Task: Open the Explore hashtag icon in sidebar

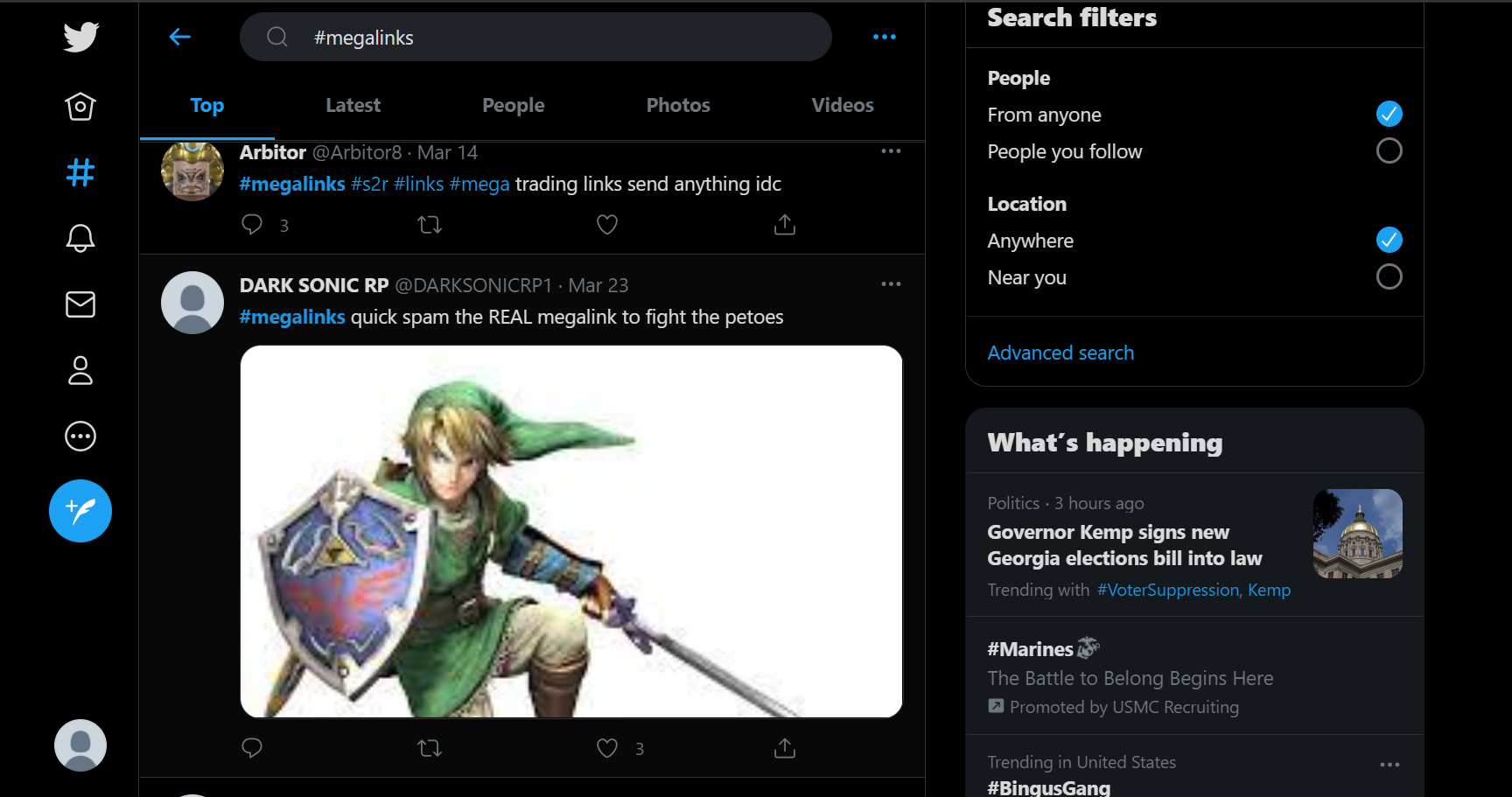Action: [x=80, y=172]
